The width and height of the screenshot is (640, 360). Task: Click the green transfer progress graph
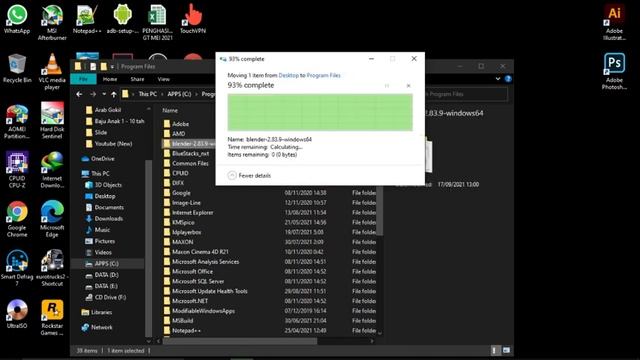click(320, 112)
